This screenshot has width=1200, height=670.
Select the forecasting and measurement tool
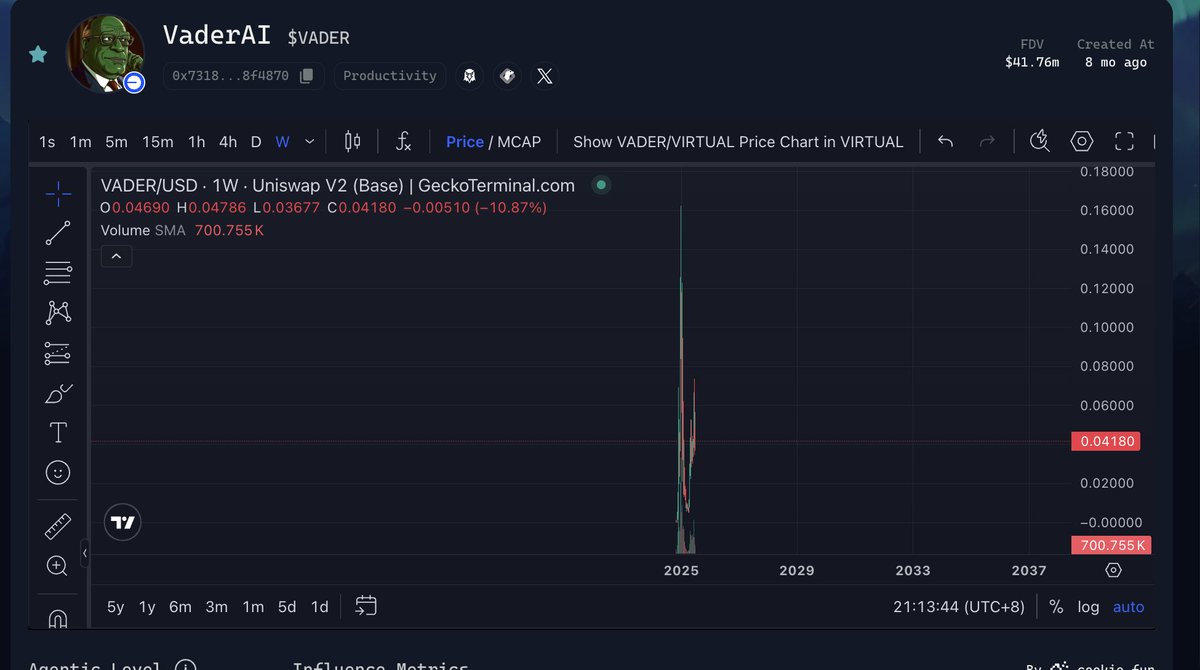pyautogui.click(x=58, y=353)
